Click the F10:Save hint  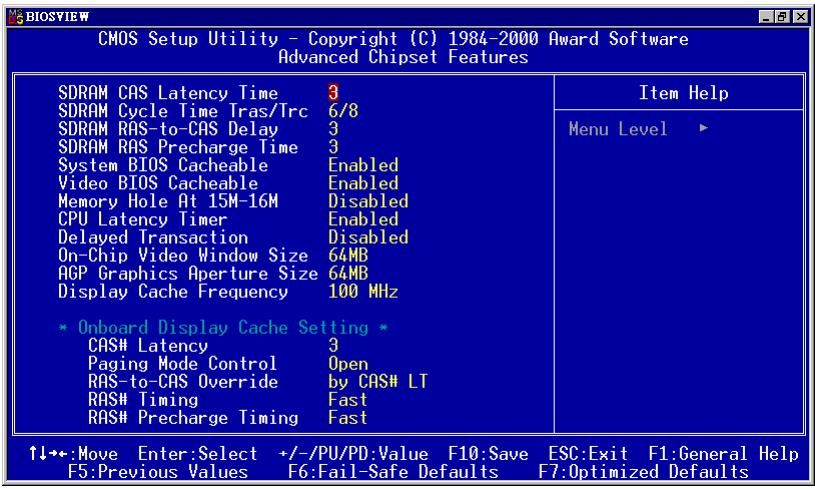[x=488, y=454]
